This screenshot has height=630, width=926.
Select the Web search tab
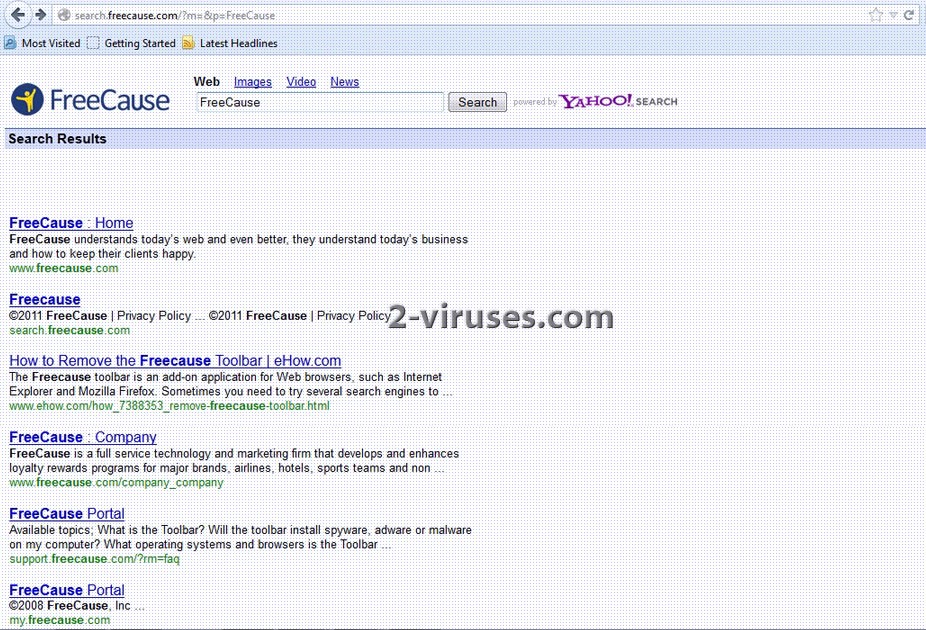coord(207,81)
